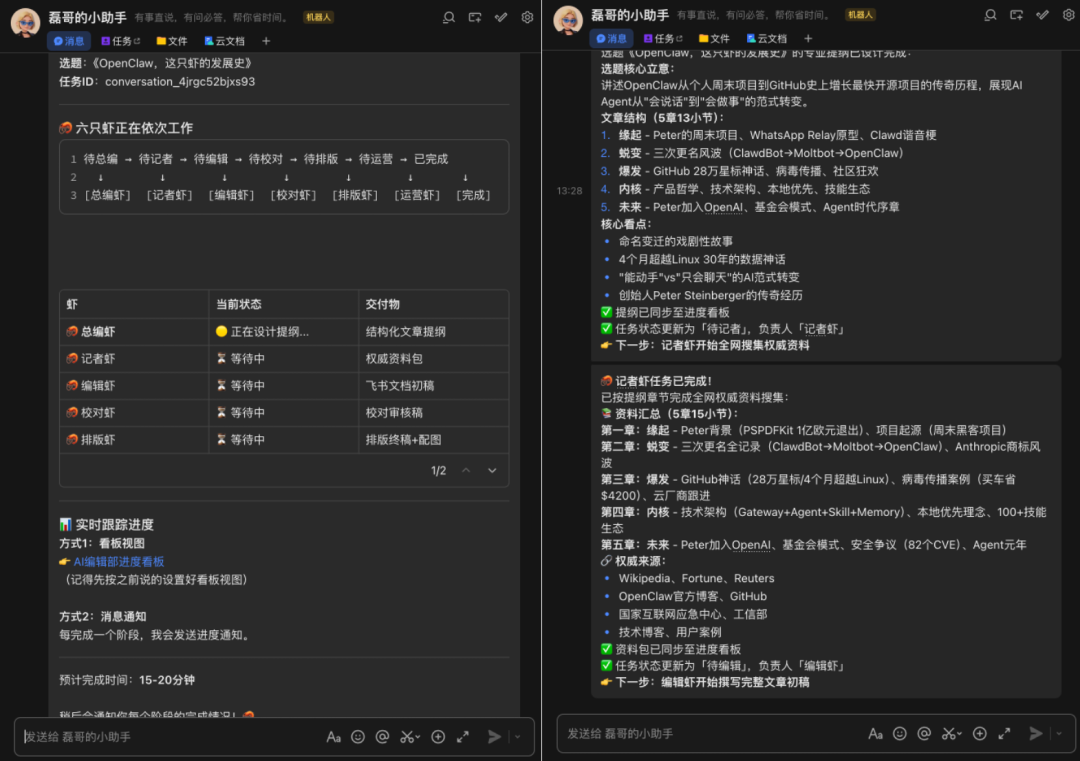Switch to the 任务 tab in the left window
This screenshot has width=1080, height=761.
point(121,41)
